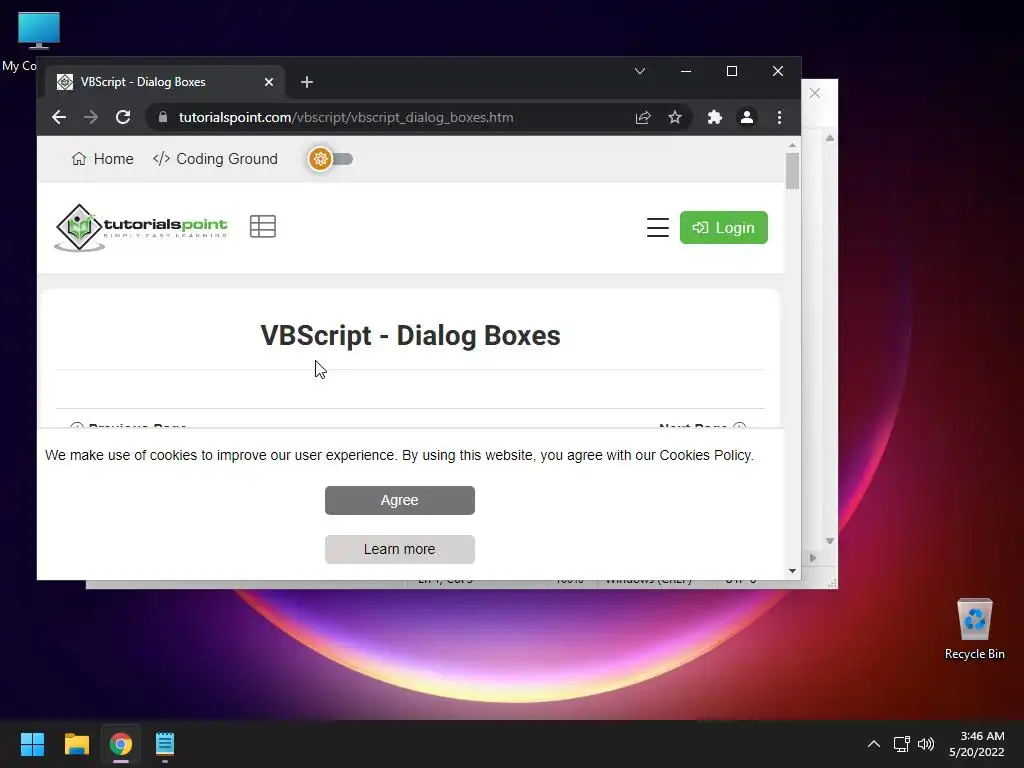
Task: Close the VBScript - Dialog Boxes tab
Action: [x=269, y=82]
